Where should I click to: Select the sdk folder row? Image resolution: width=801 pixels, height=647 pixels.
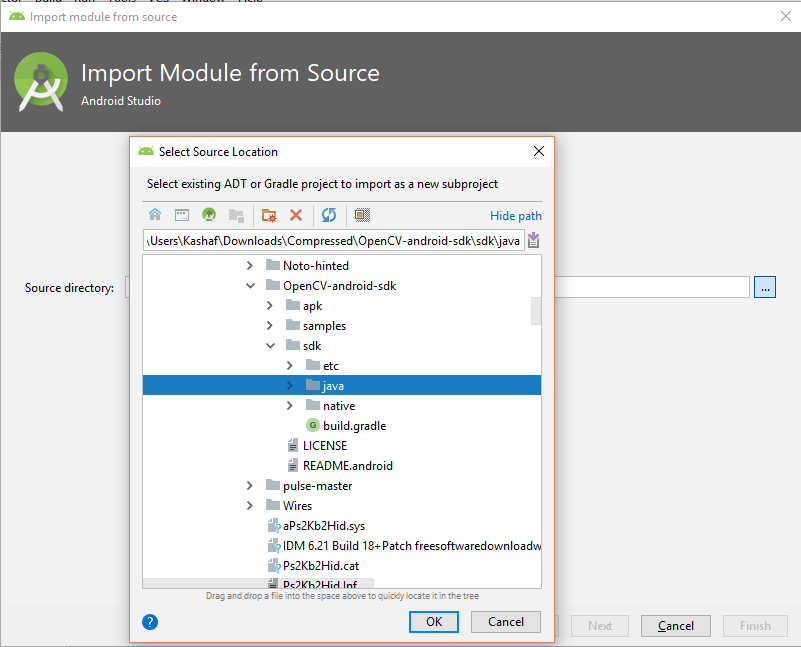tap(342, 346)
